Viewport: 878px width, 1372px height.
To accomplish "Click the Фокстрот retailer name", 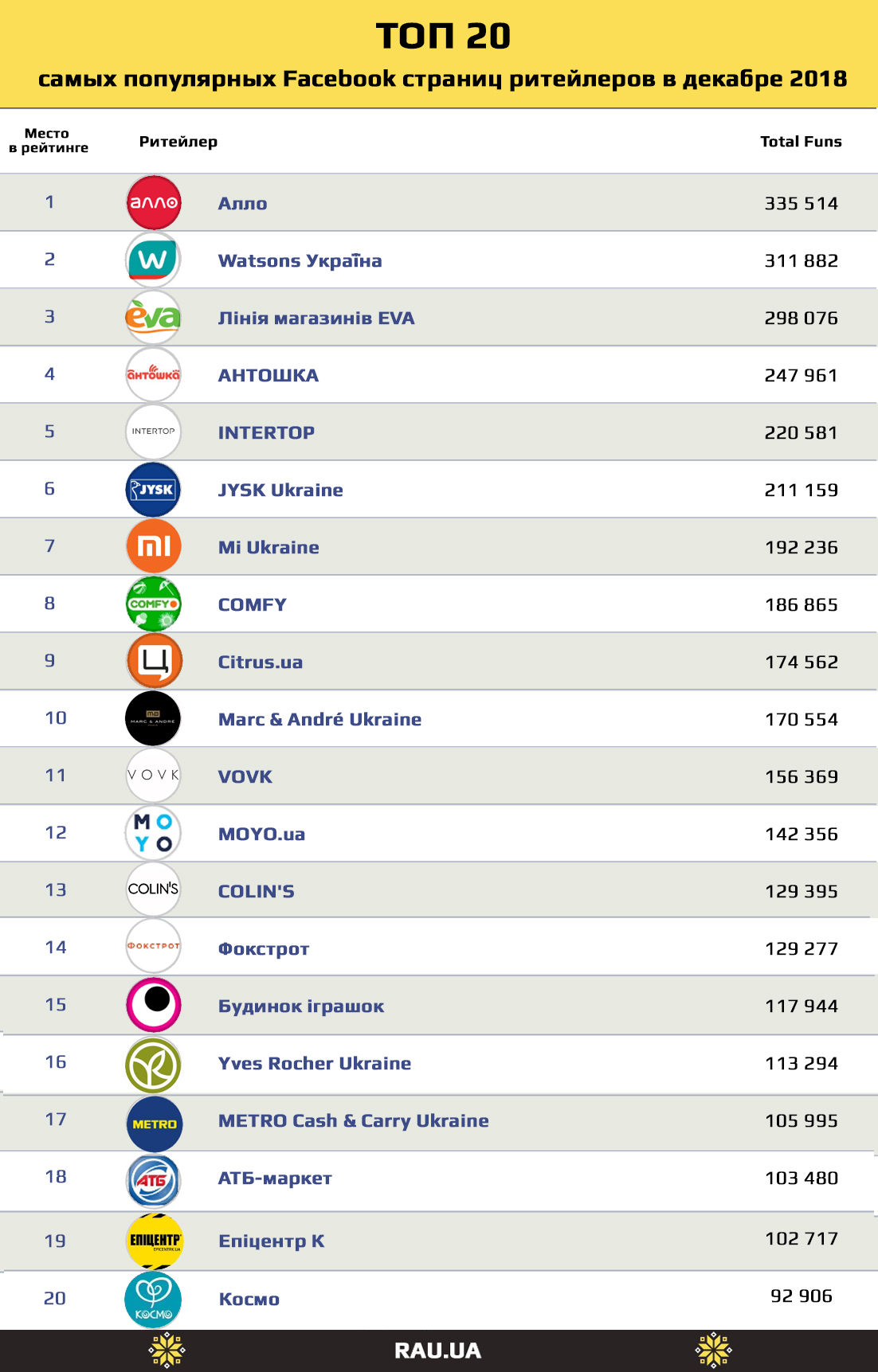I will coord(264,949).
